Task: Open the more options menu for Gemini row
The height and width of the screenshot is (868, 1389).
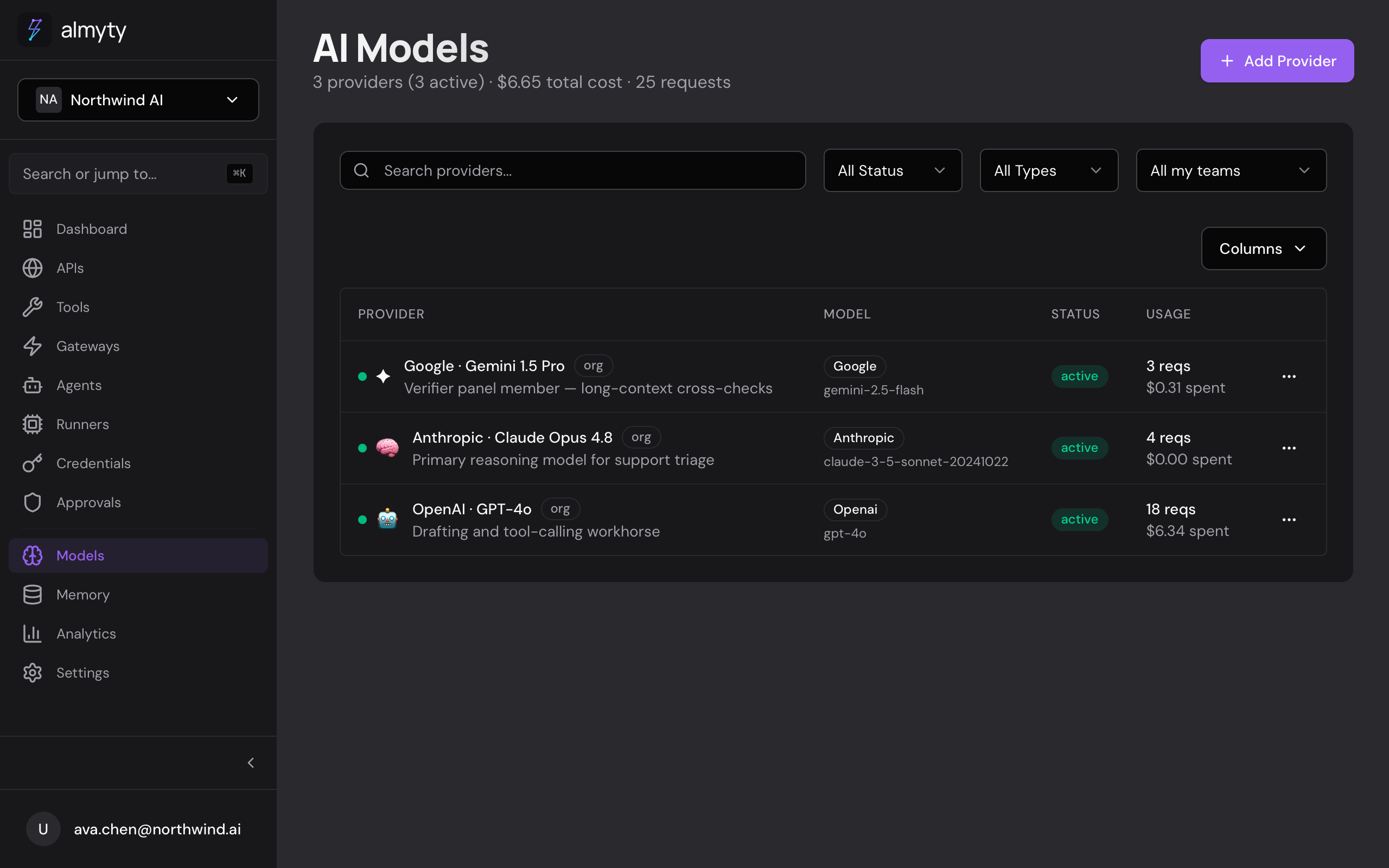Action: [1289, 376]
